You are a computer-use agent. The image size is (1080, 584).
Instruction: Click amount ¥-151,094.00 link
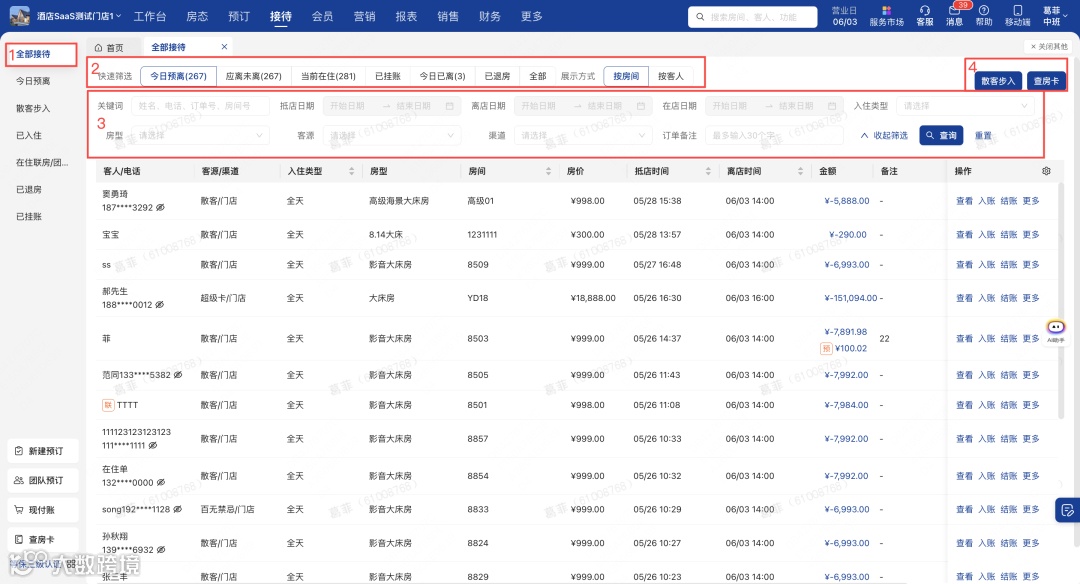coord(851,298)
